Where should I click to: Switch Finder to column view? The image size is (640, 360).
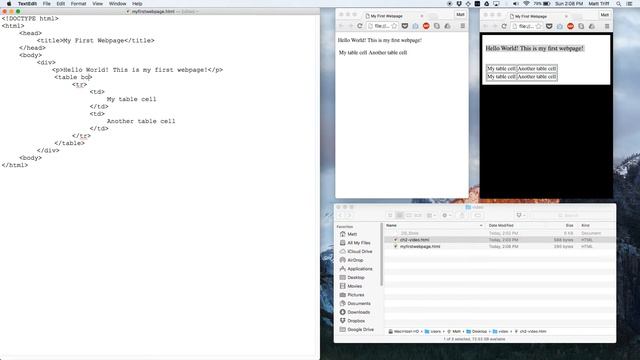click(x=409, y=215)
